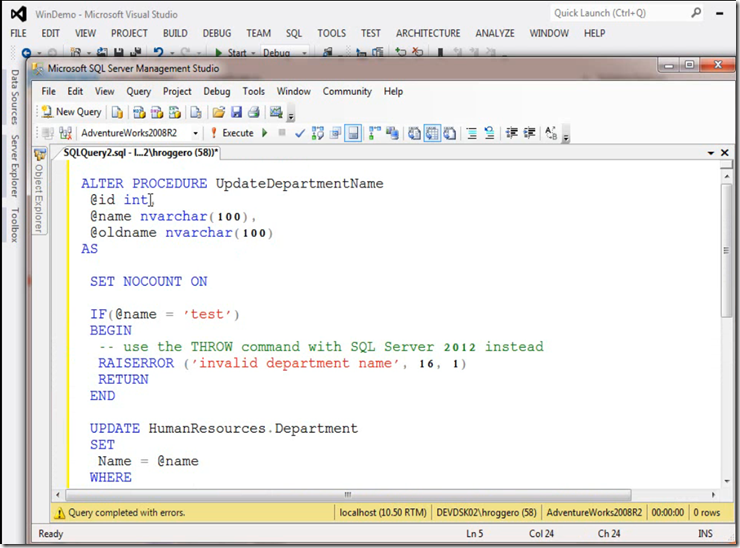
Task: Close the SQLQuery2.sql document tab
Action: 724,153
